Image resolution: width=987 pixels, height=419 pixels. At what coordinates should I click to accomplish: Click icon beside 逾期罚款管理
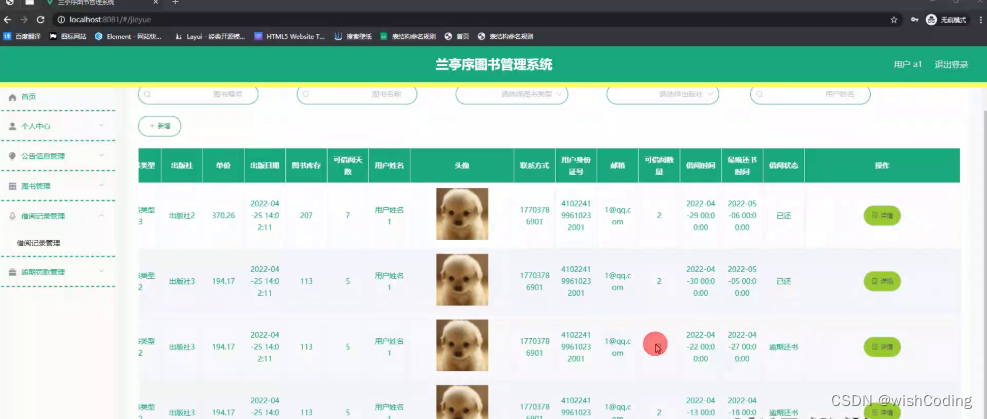(x=12, y=272)
